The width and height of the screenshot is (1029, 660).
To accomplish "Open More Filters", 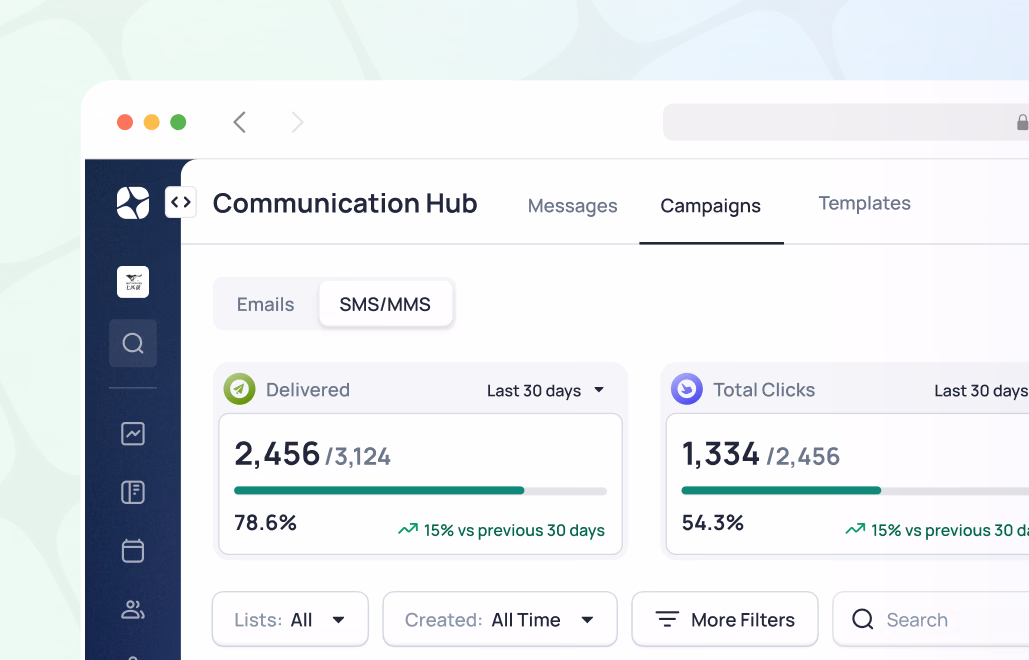I will [725, 619].
